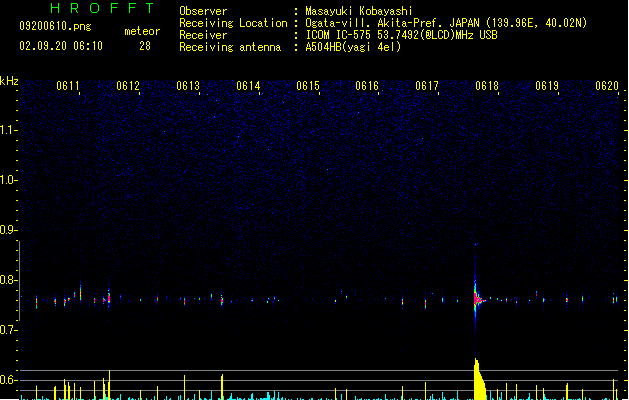Click the 1.1 kHz axis label
629x400 pixels.
[x=8, y=130]
